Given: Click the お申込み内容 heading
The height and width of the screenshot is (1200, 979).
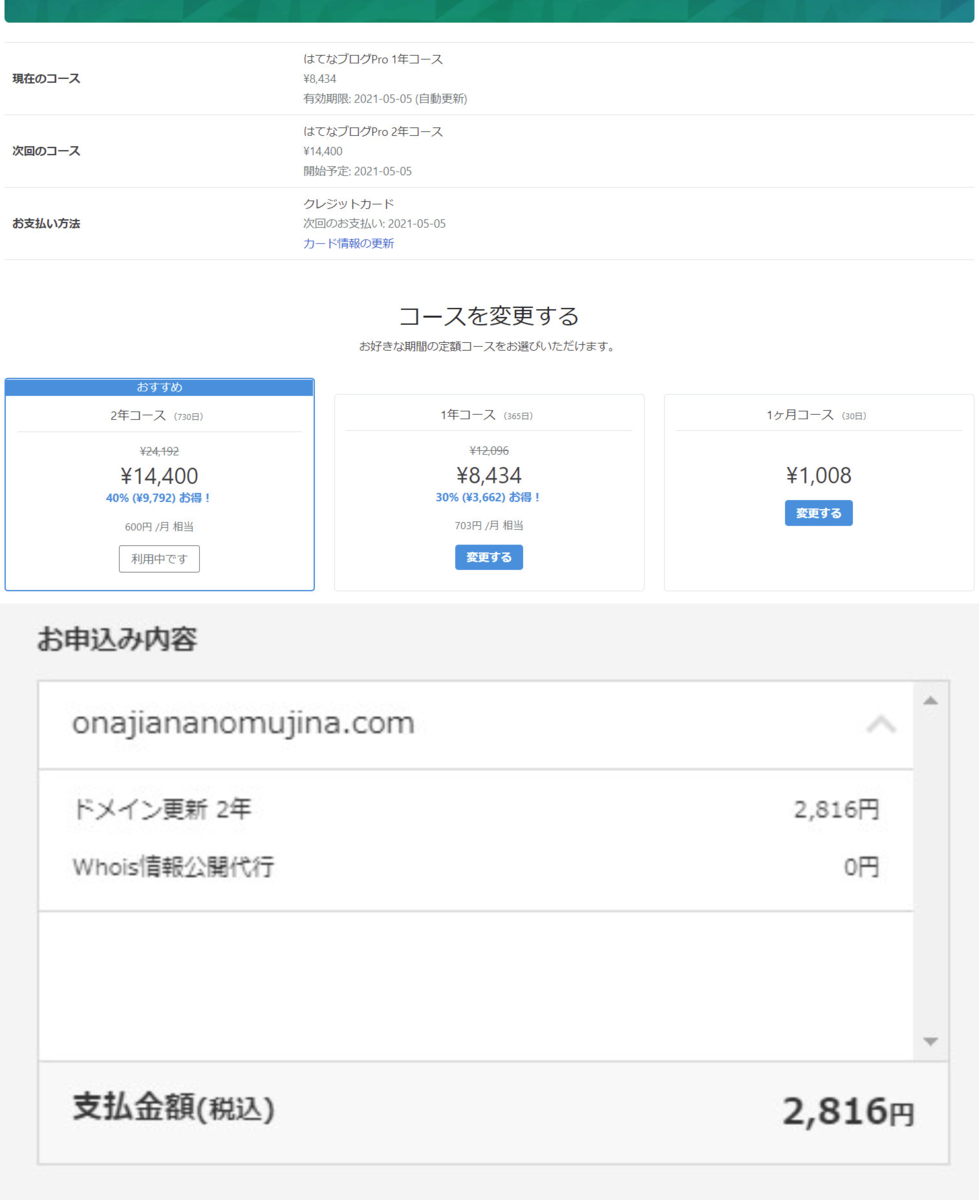Looking at the screenshot, I should click(117, 639).
